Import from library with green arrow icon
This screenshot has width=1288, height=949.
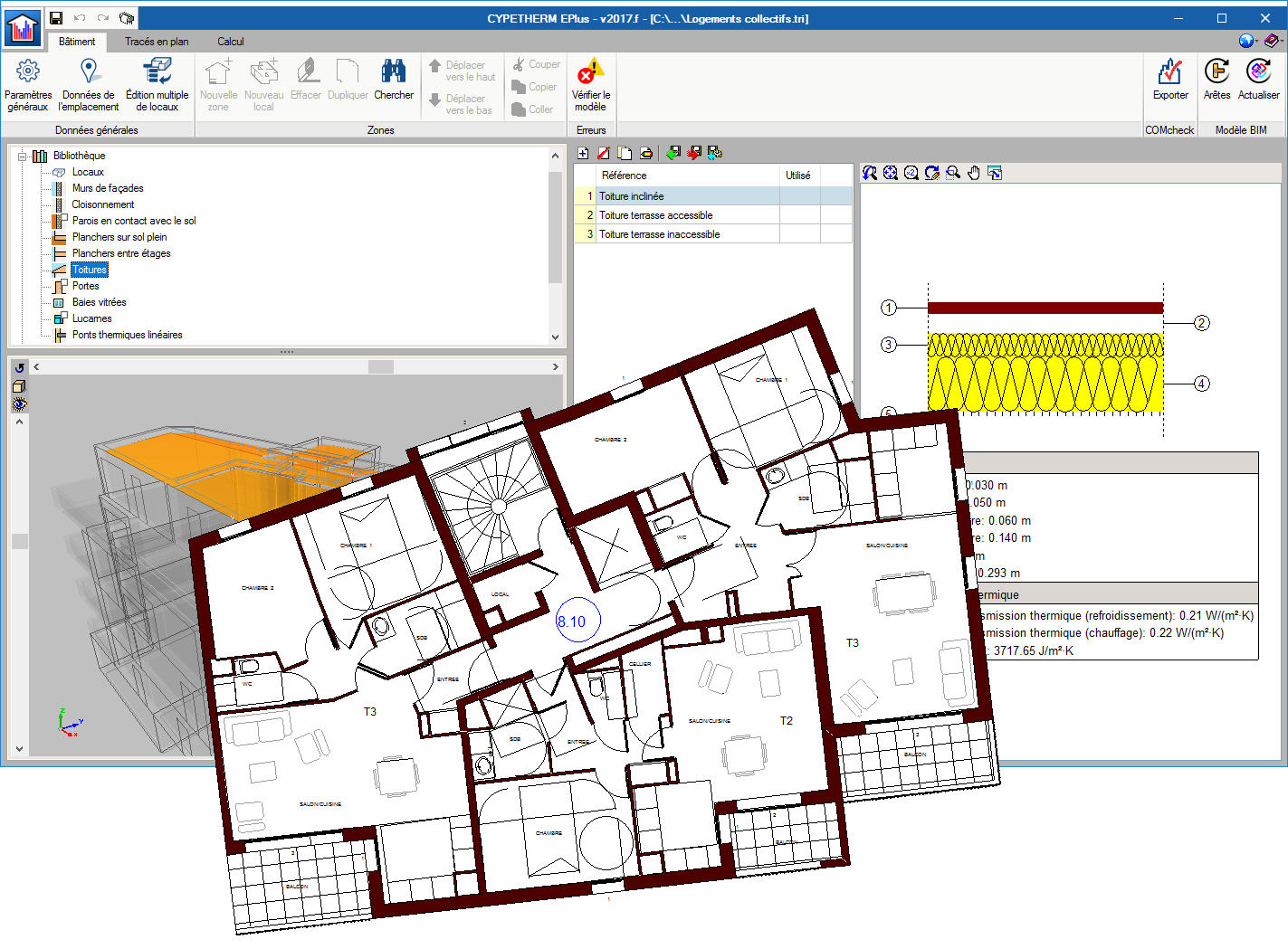[x=673, y=153]
